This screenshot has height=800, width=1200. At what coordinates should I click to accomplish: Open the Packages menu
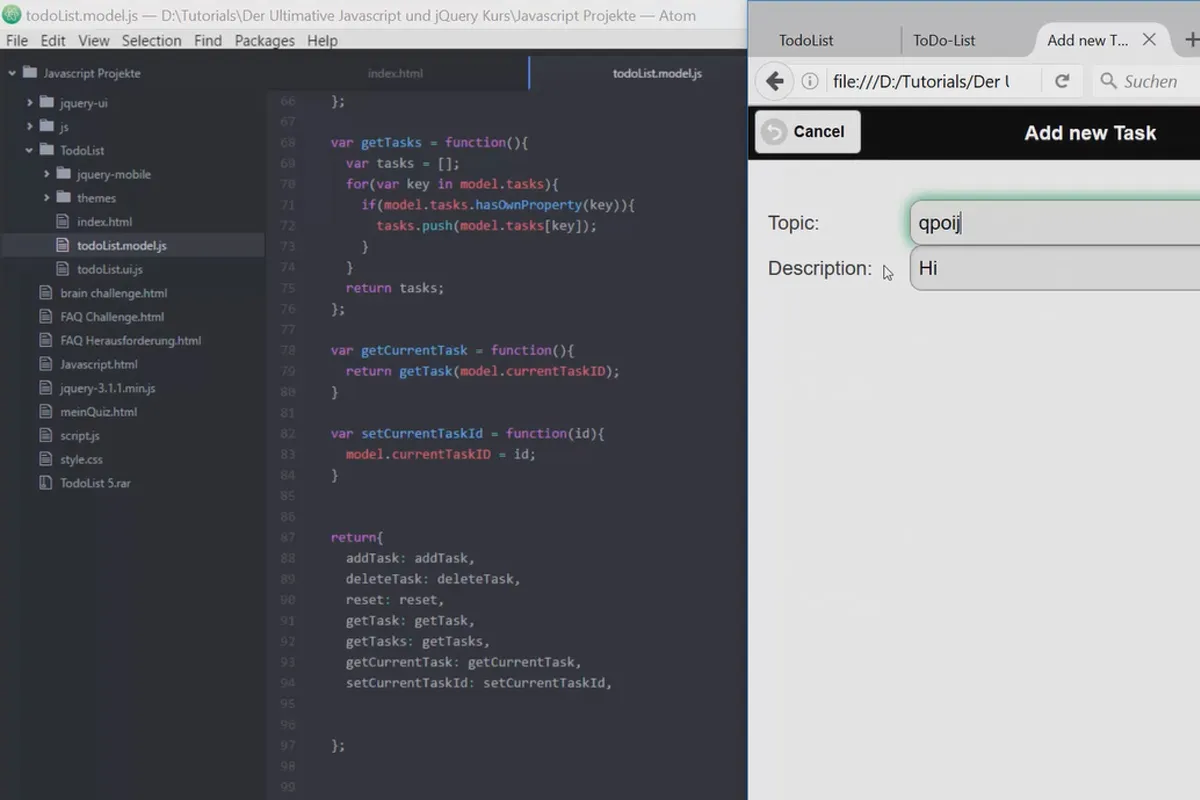click(x=264, y=41)
